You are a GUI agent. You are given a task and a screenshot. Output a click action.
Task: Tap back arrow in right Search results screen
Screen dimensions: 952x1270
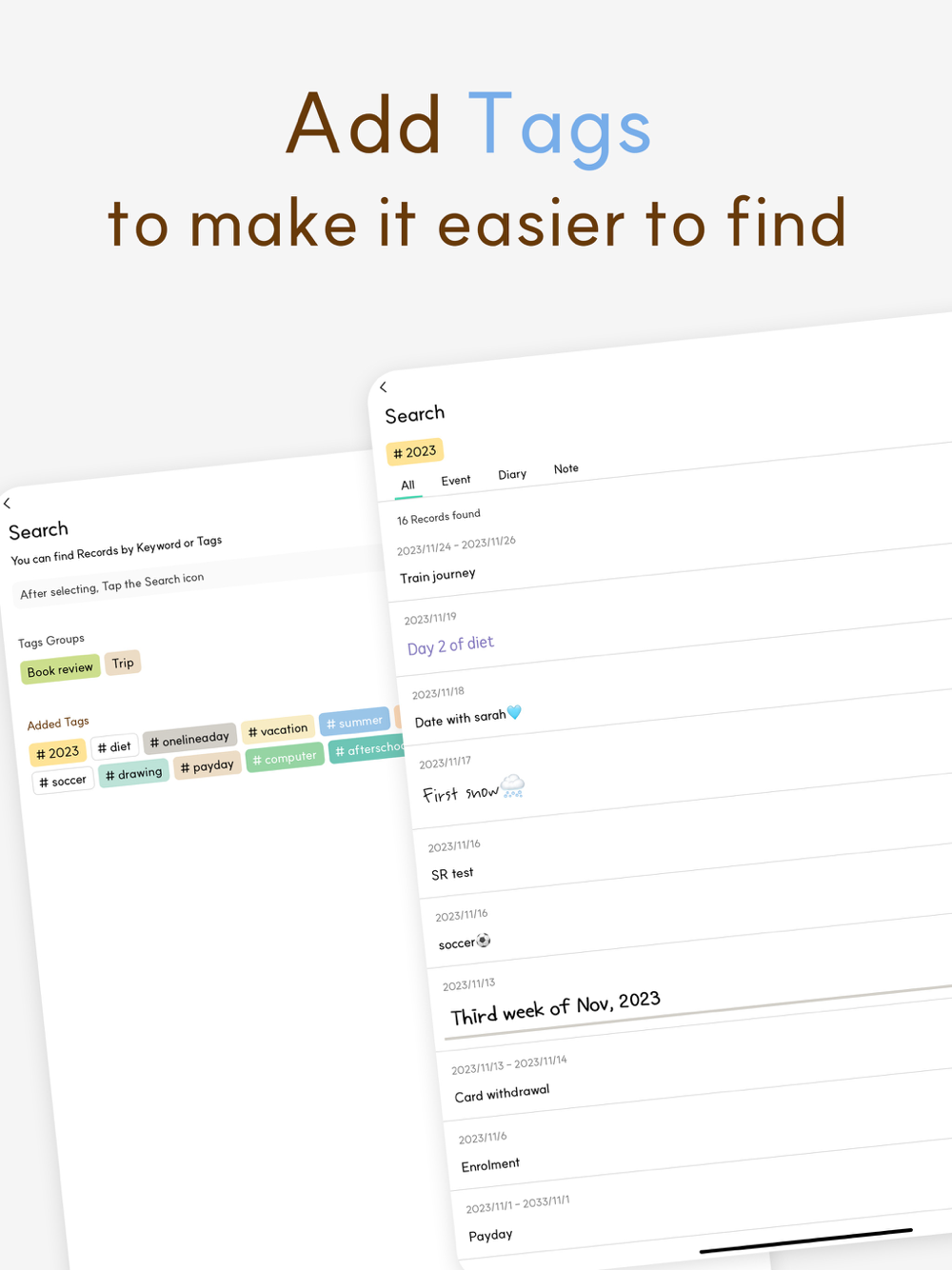click(384, 387)
